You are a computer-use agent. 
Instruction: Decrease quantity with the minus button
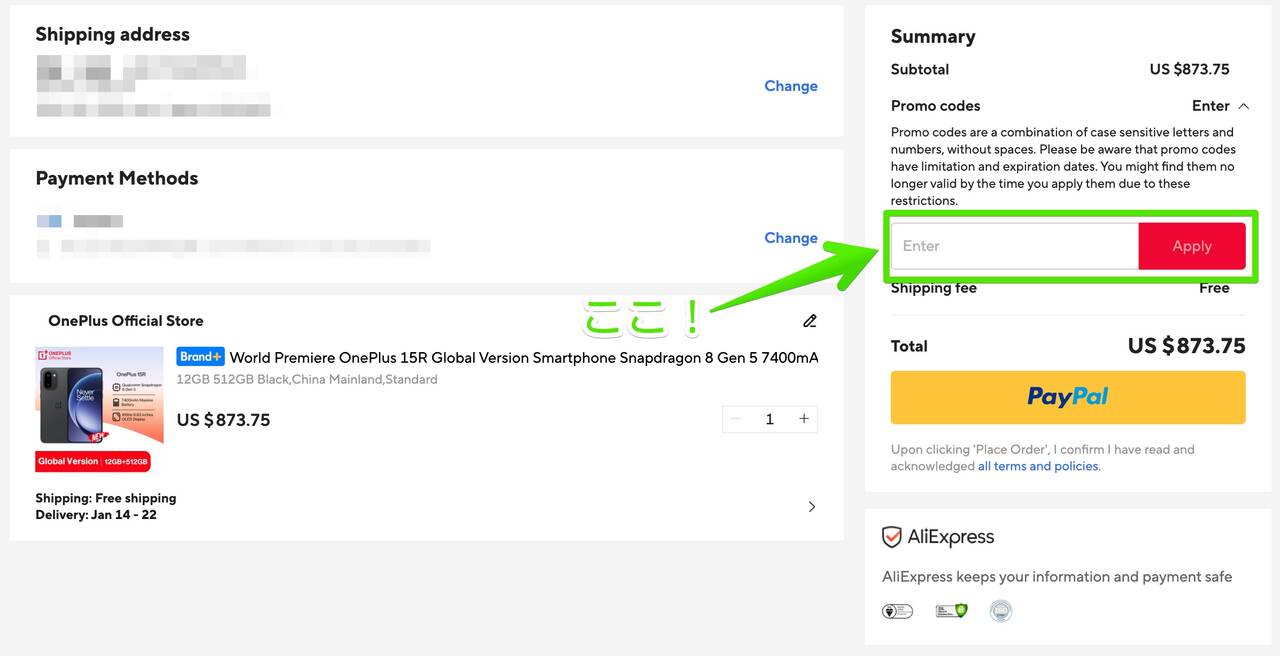point(736,419)
